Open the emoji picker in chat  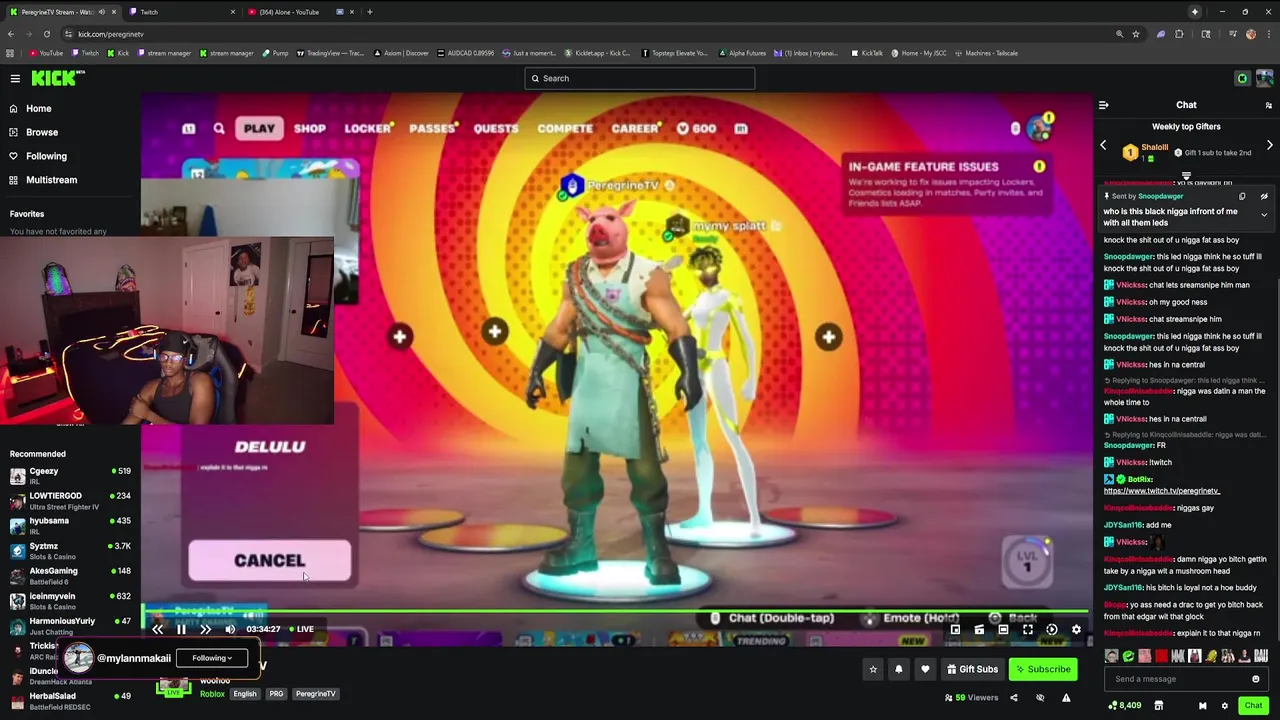click(1256, 679)
